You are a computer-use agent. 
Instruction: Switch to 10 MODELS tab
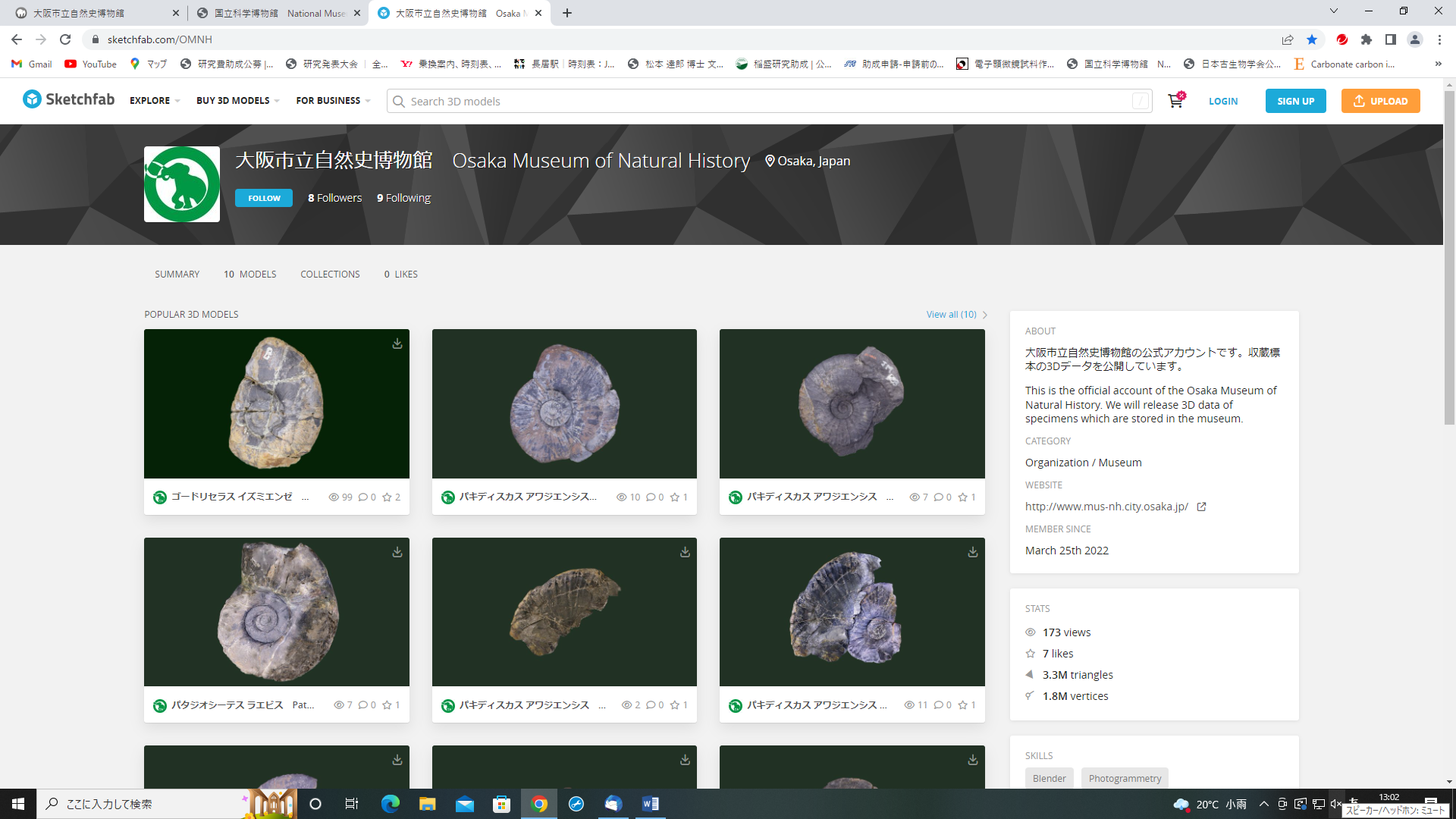point(250,275)
